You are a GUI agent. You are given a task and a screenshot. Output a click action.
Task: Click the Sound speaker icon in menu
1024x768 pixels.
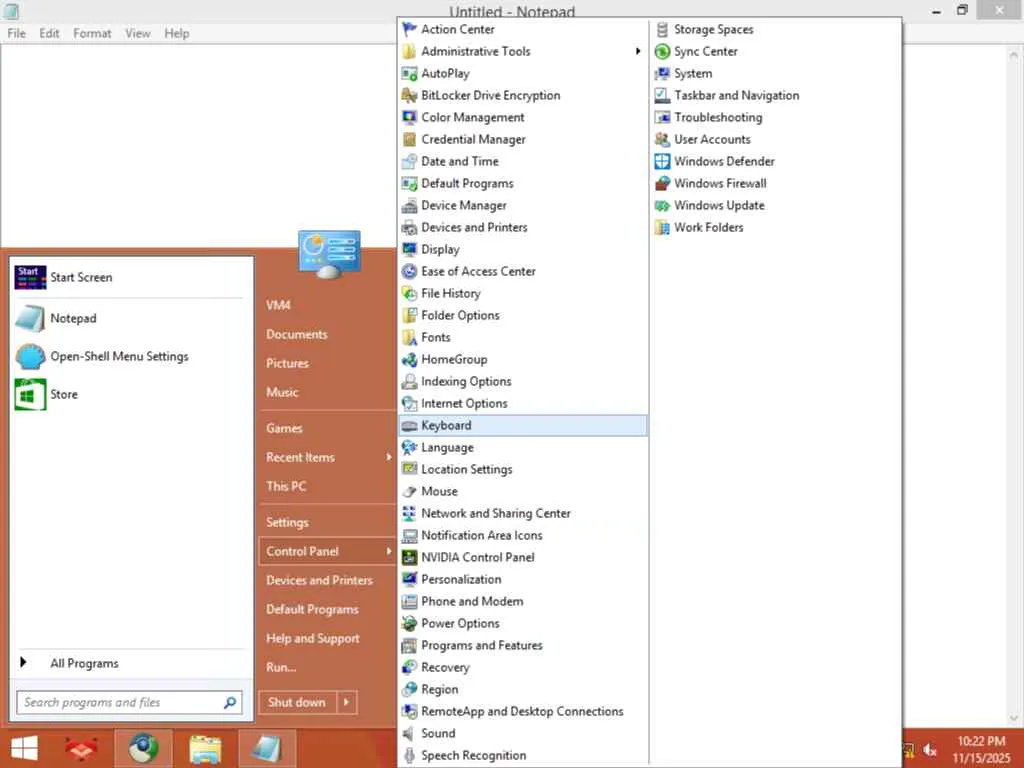[x=409, y=733]
